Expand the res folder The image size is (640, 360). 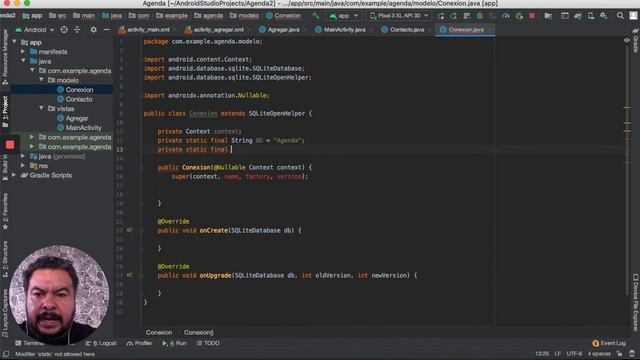pos(23,166)
